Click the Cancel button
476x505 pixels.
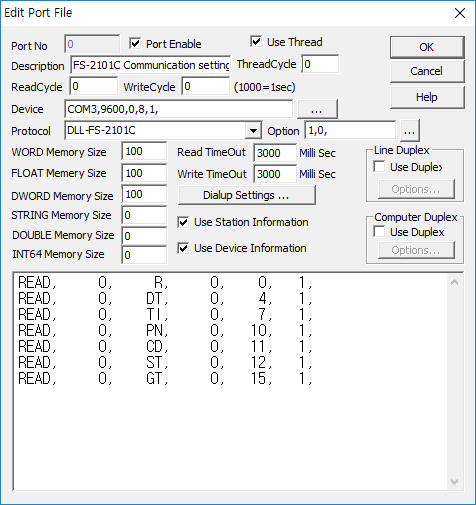pyautogui.click(x=427, y=71)
